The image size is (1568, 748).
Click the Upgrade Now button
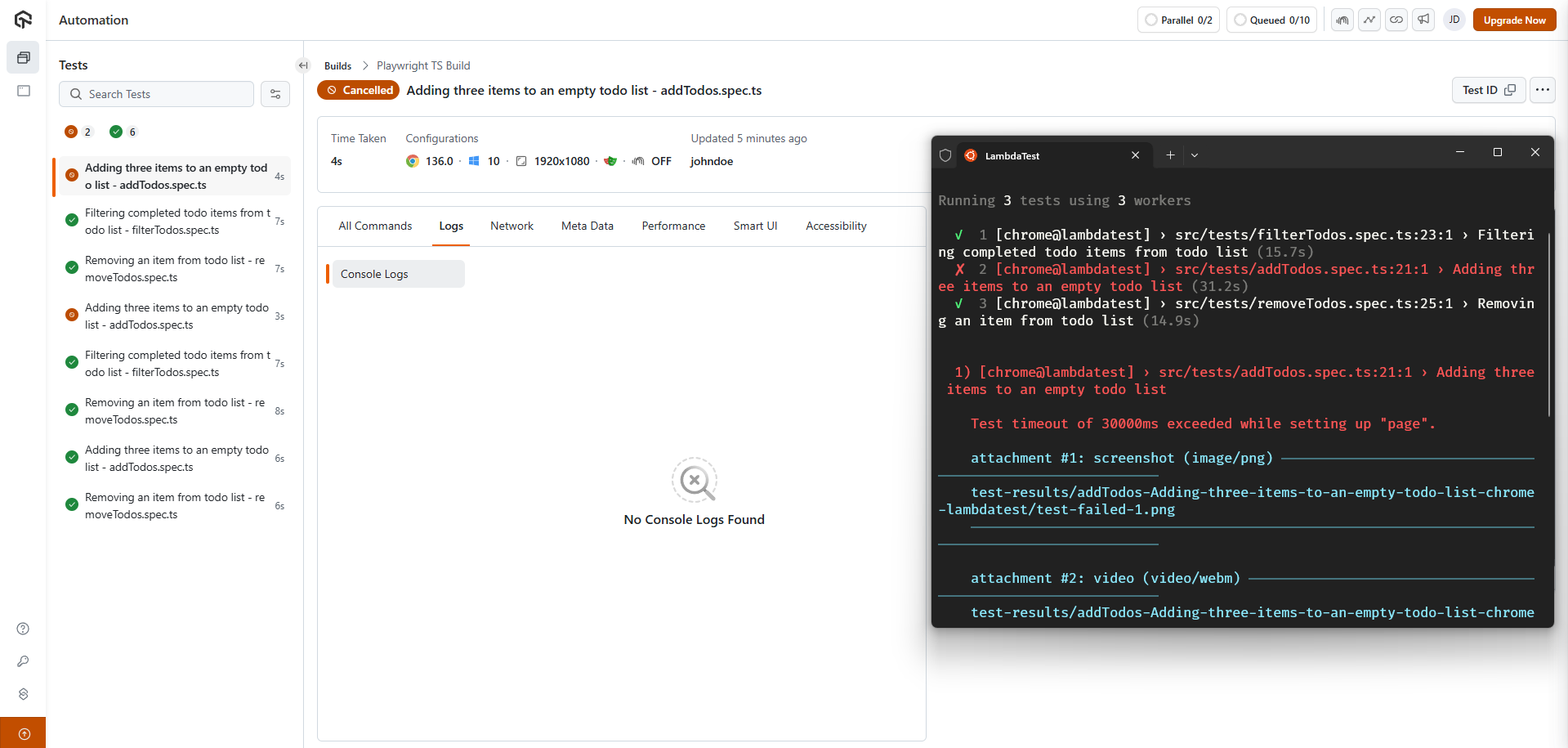[x=1514, y=20]
